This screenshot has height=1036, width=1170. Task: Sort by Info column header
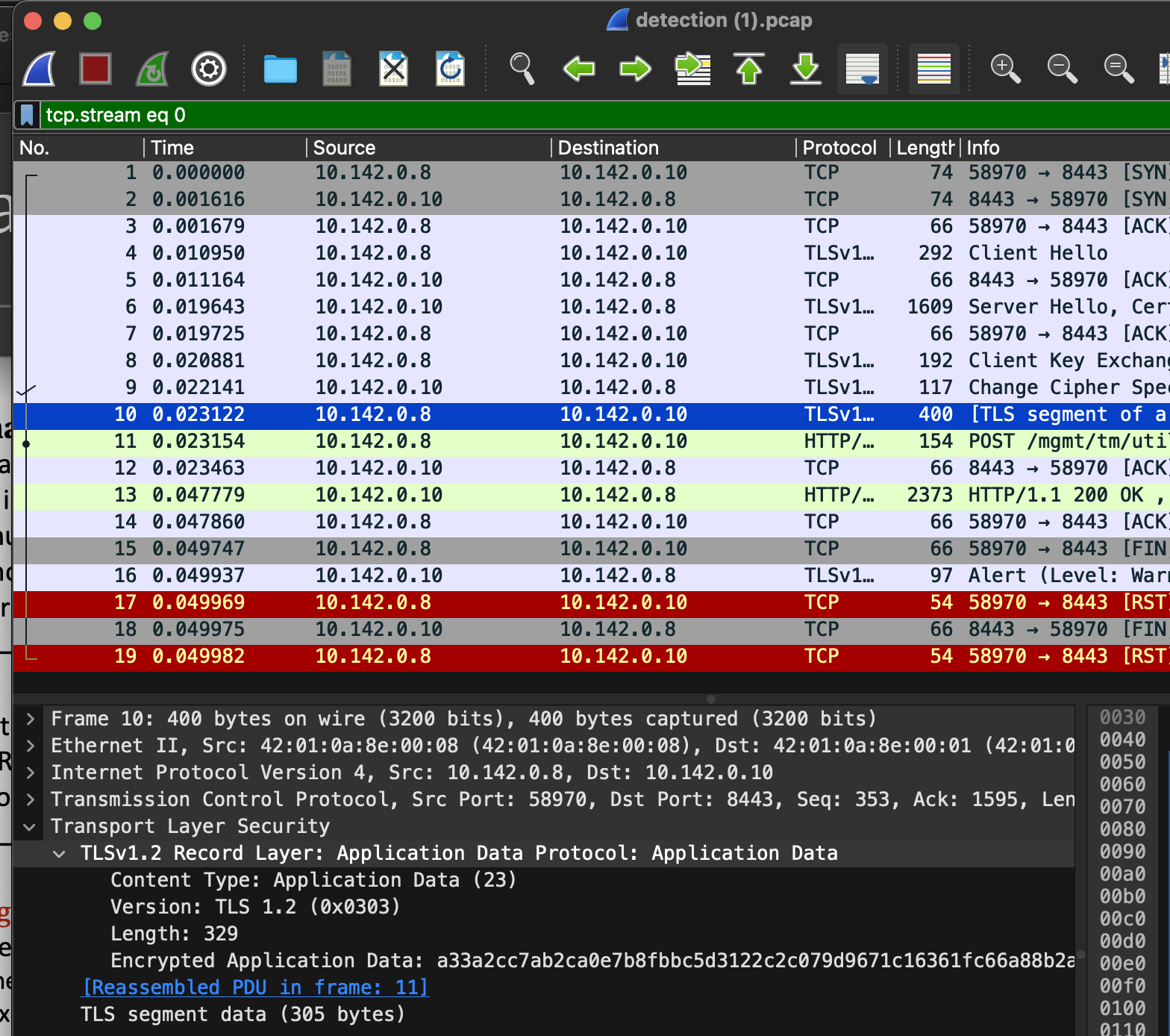[x=1066, y=148]
